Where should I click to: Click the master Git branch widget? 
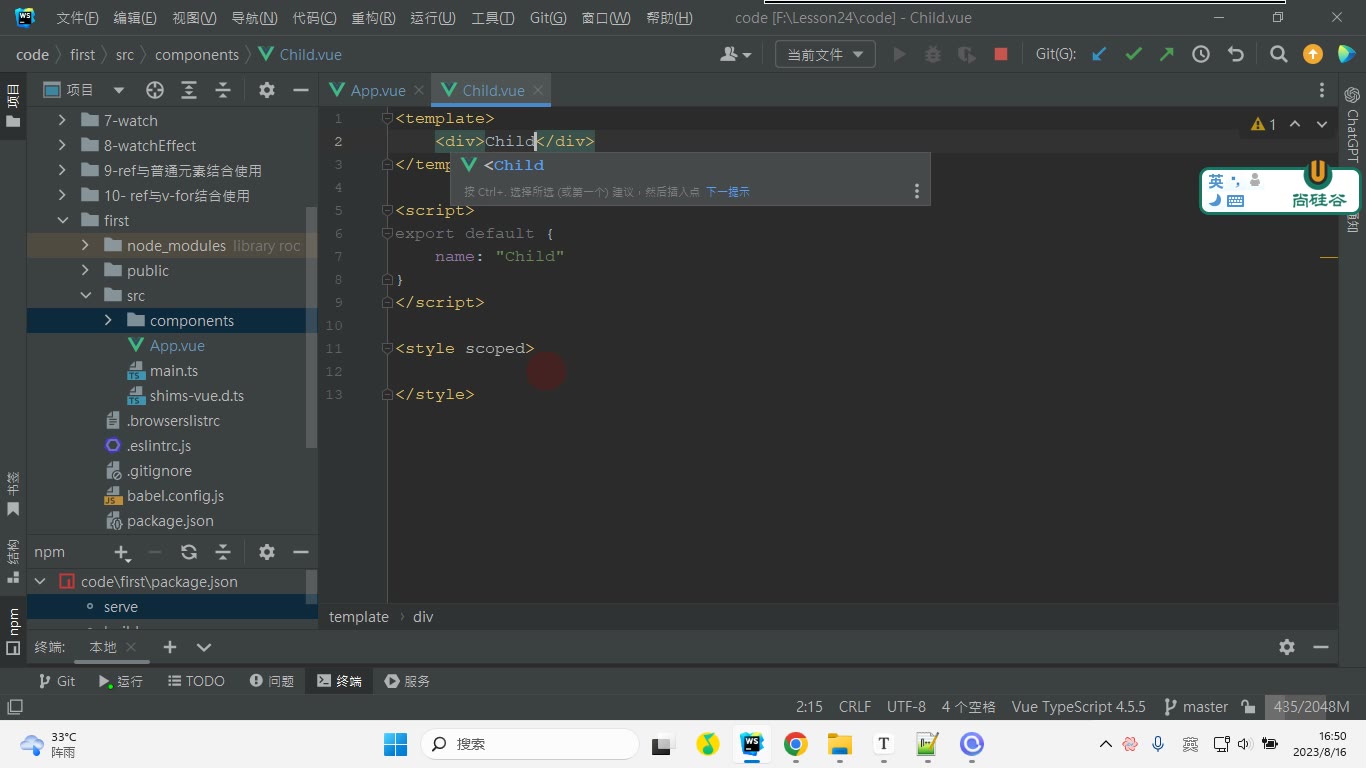coord(1196,707)
